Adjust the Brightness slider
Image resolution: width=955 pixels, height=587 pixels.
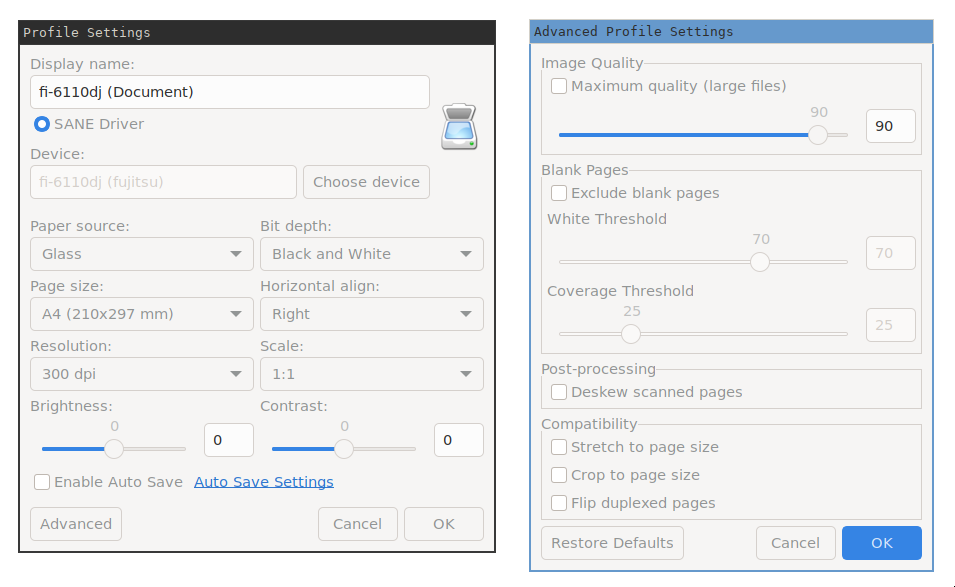[x=113, y=449]
